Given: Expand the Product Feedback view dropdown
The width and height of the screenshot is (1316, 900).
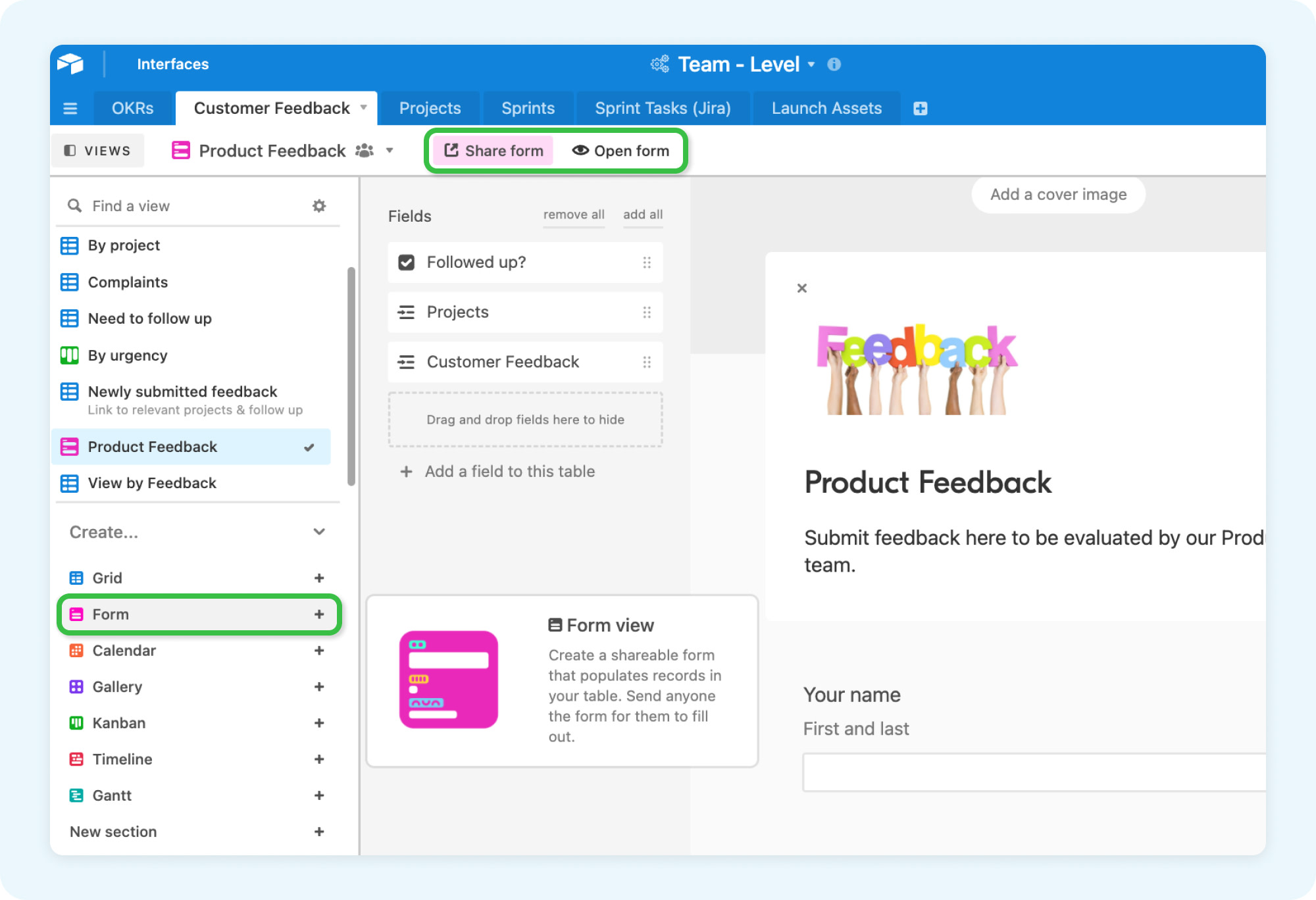Looking at the screenshot, I should coord(390,151).
